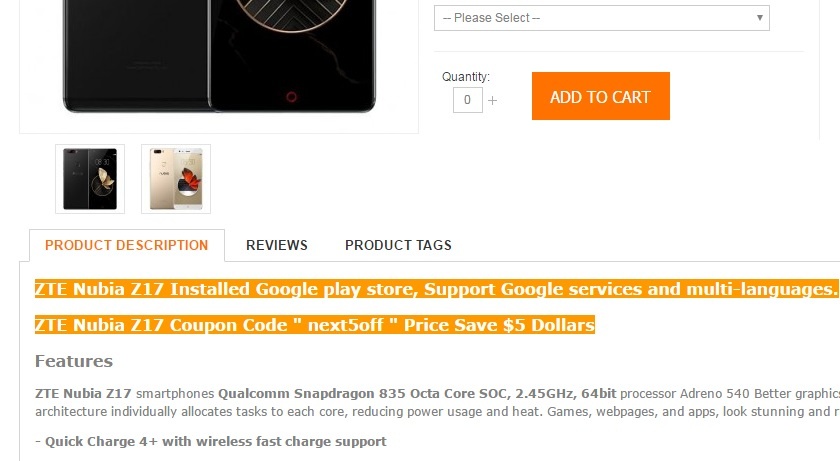Select the black Nubia Z17 thumbnail
The height and width of the screenshot is (461, 840).
pos(90,179)
